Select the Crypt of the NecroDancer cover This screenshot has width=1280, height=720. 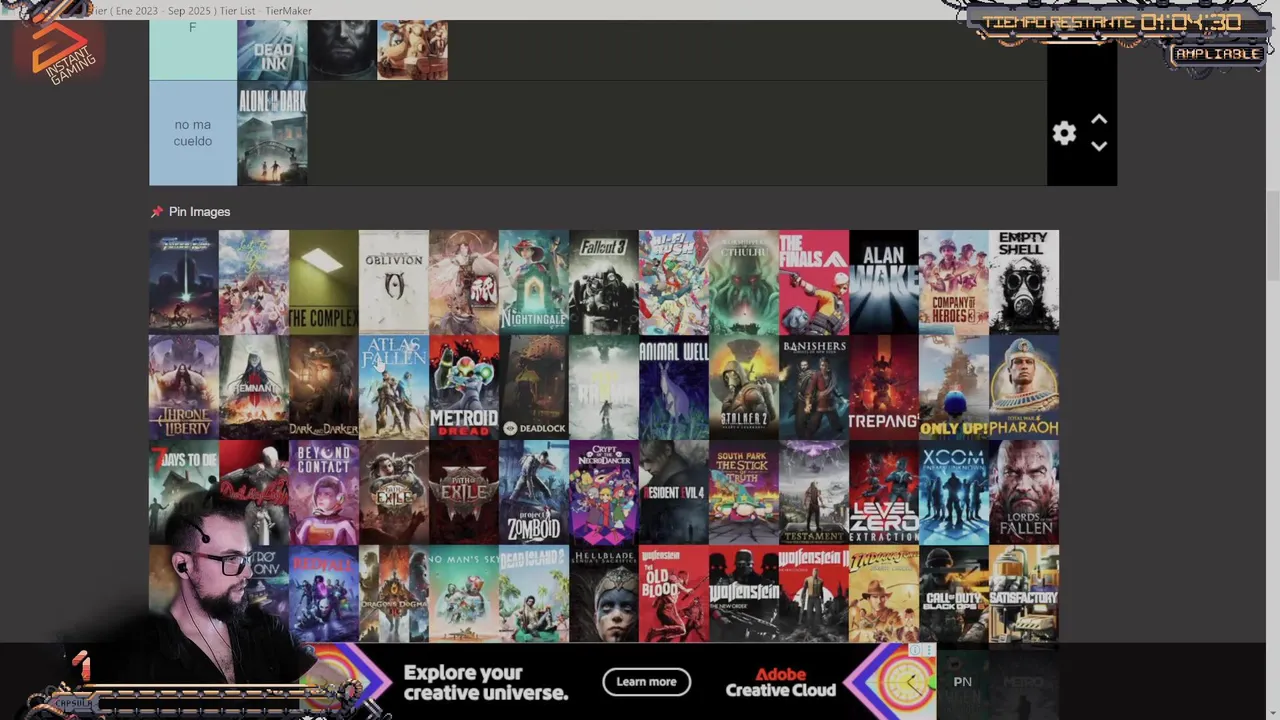pos(604,492)
